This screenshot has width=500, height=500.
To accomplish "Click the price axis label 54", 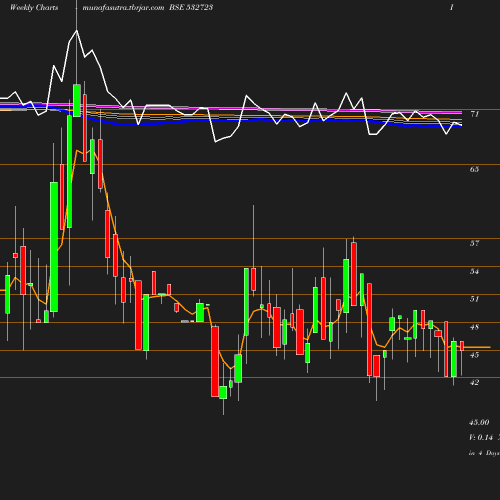I will (474, 271).
